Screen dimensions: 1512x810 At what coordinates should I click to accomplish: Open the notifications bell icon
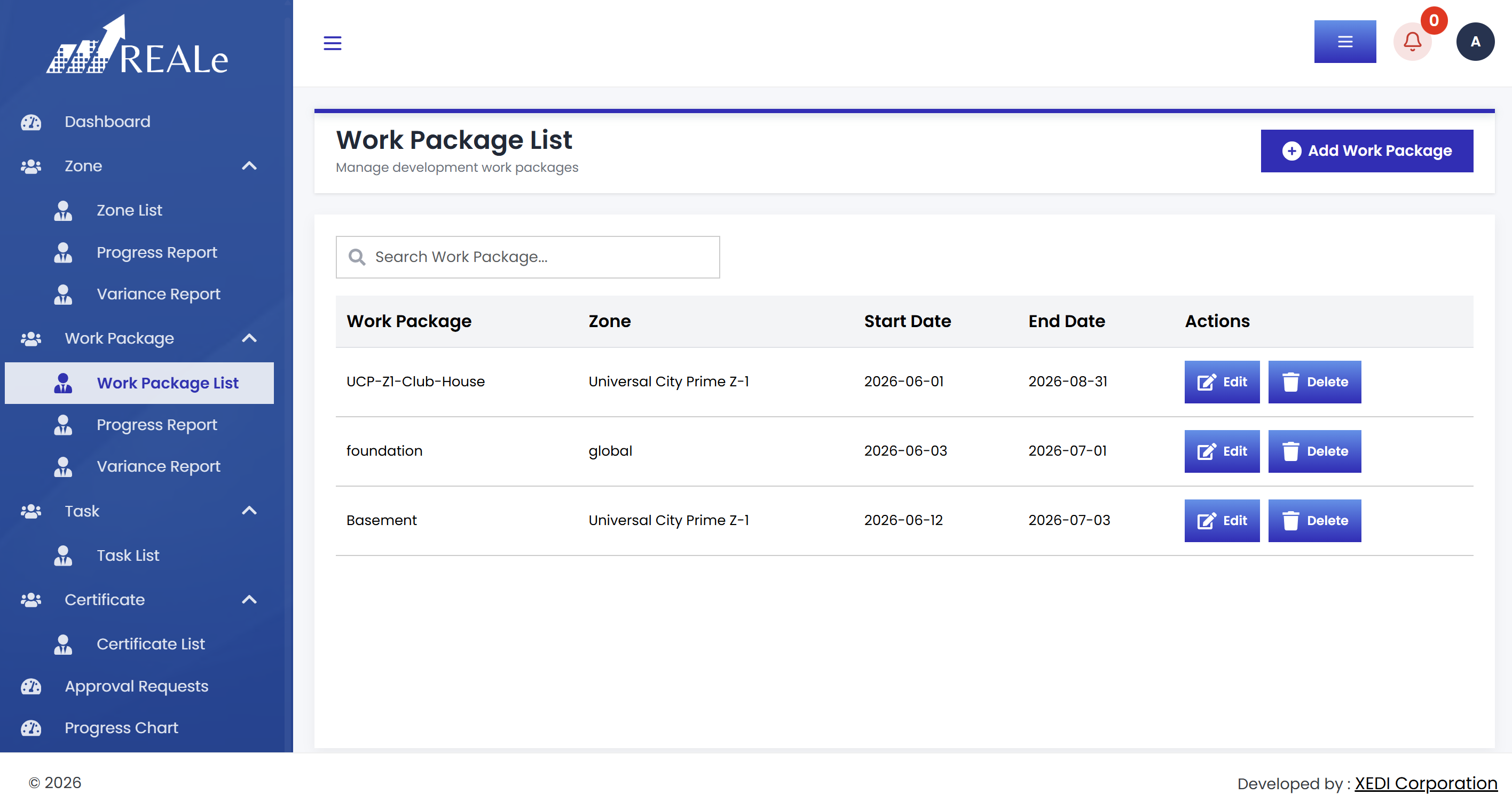click(x=1412, y=42)
